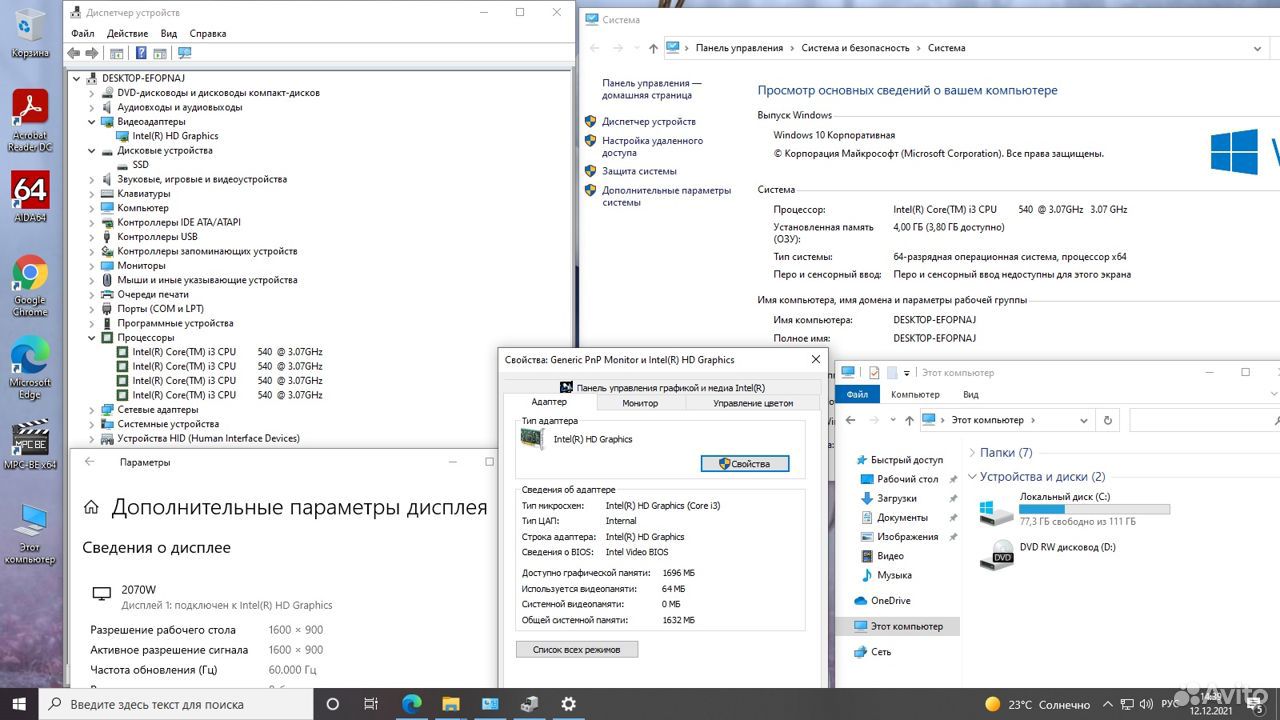1280x720 pixels.
Task: Open 'Справка' menu in Device Manager
Action: (208, 33)
